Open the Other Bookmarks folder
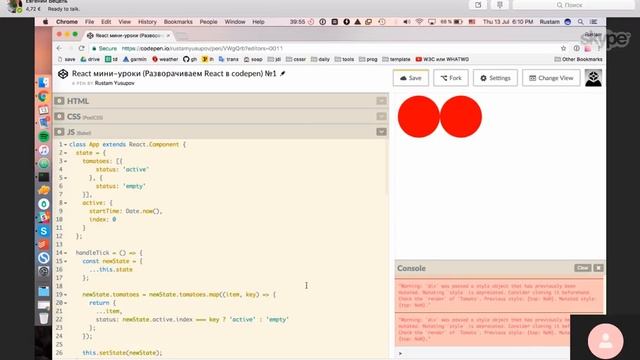The image size is (640, 360). 578,59
